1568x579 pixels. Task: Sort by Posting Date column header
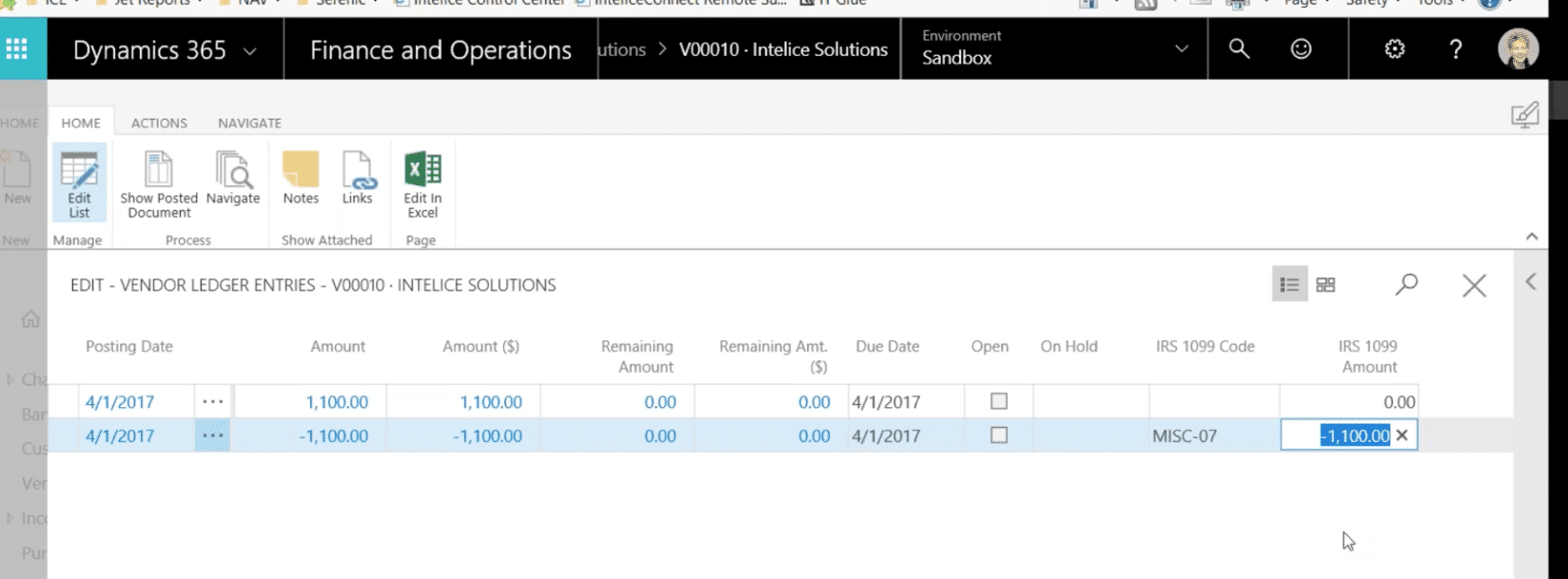[x=129, y=346]
